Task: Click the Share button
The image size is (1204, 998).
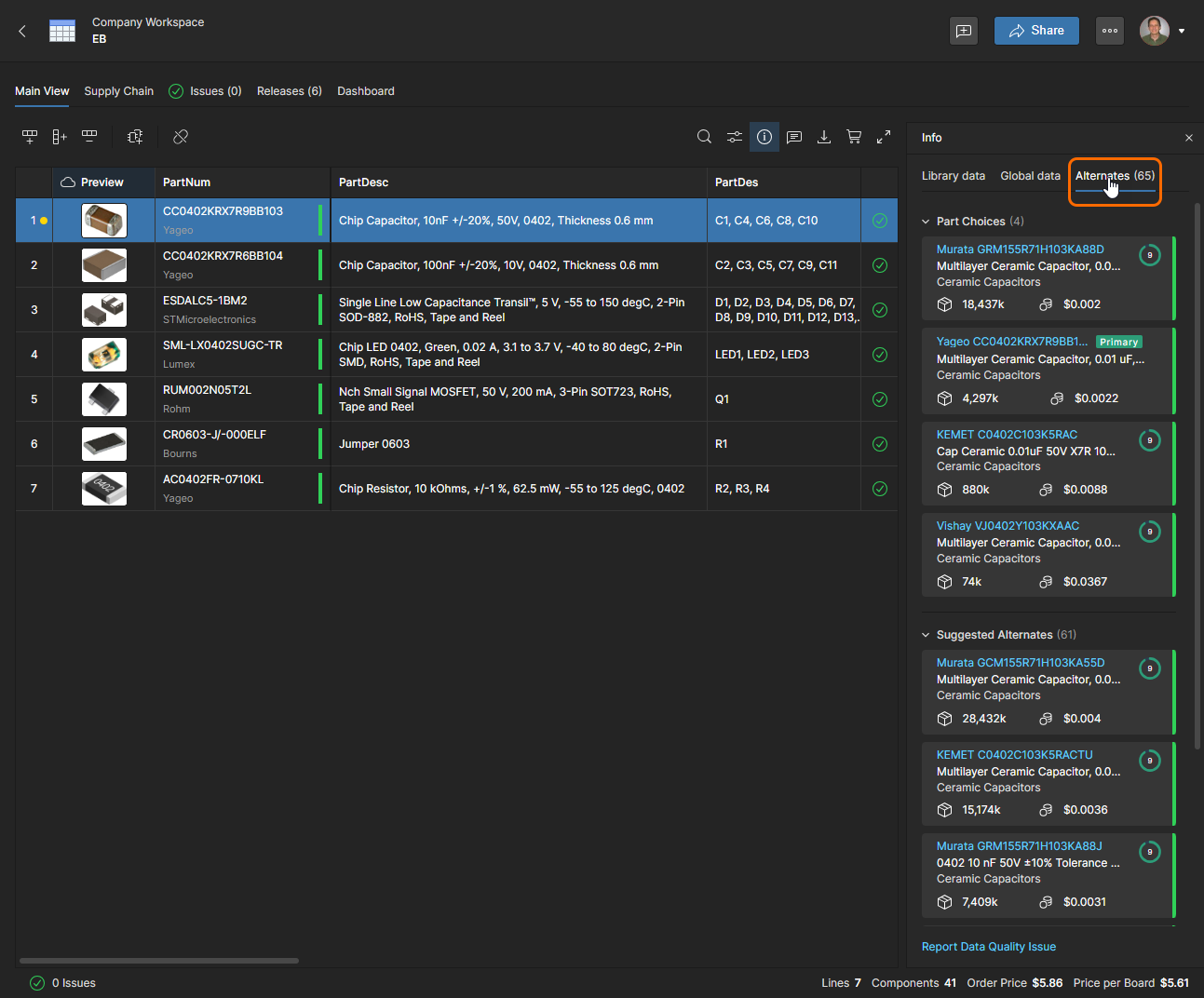Action: (1036, 31)
